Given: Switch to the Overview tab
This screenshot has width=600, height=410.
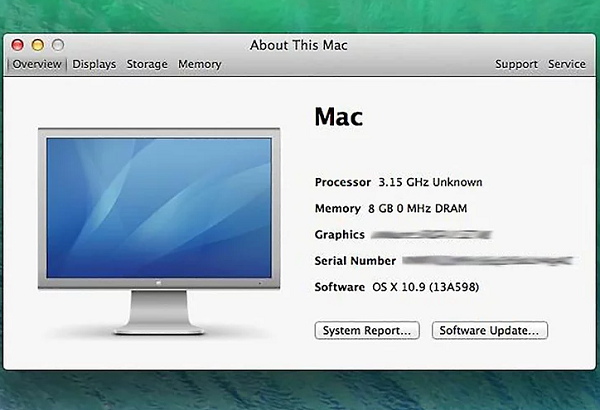Looking at the screenshot, I should 37,64.
